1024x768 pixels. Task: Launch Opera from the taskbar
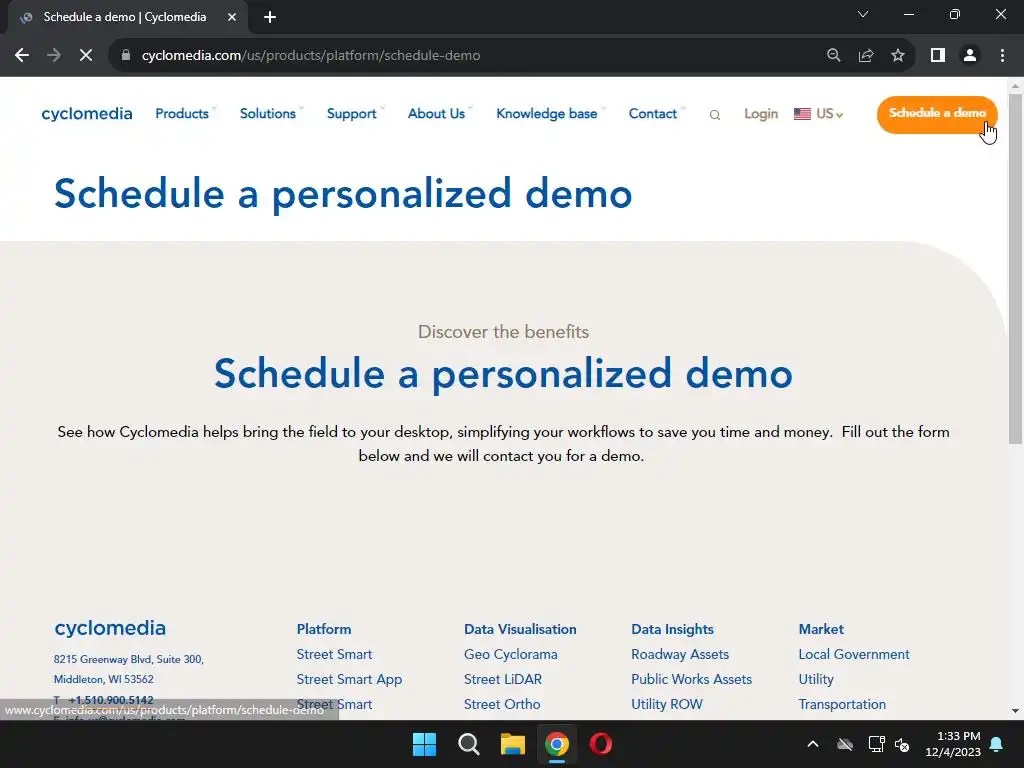[601, 744]
